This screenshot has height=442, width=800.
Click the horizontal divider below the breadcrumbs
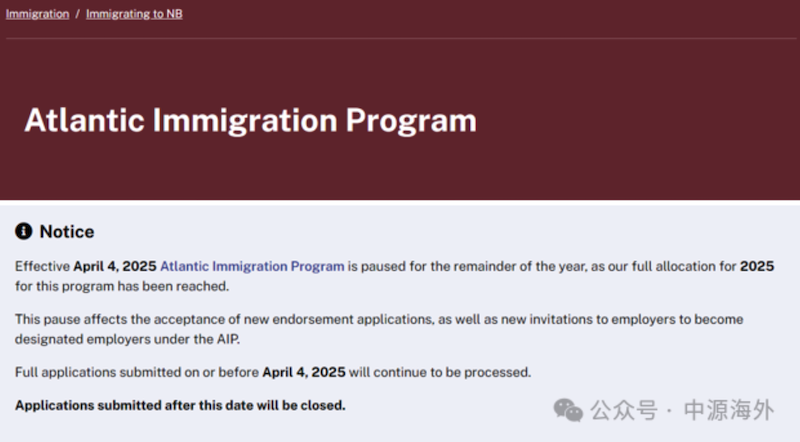click(x=400, y=39)
